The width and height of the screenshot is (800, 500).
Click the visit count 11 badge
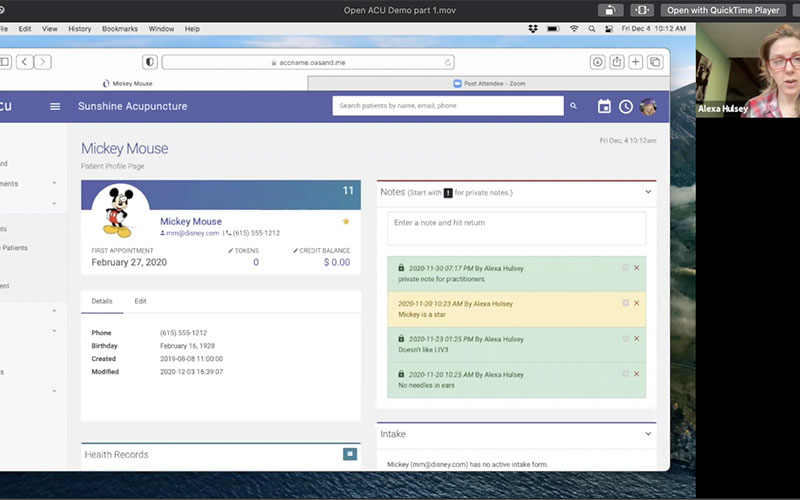pyautogui.click(x=348, y=190)
